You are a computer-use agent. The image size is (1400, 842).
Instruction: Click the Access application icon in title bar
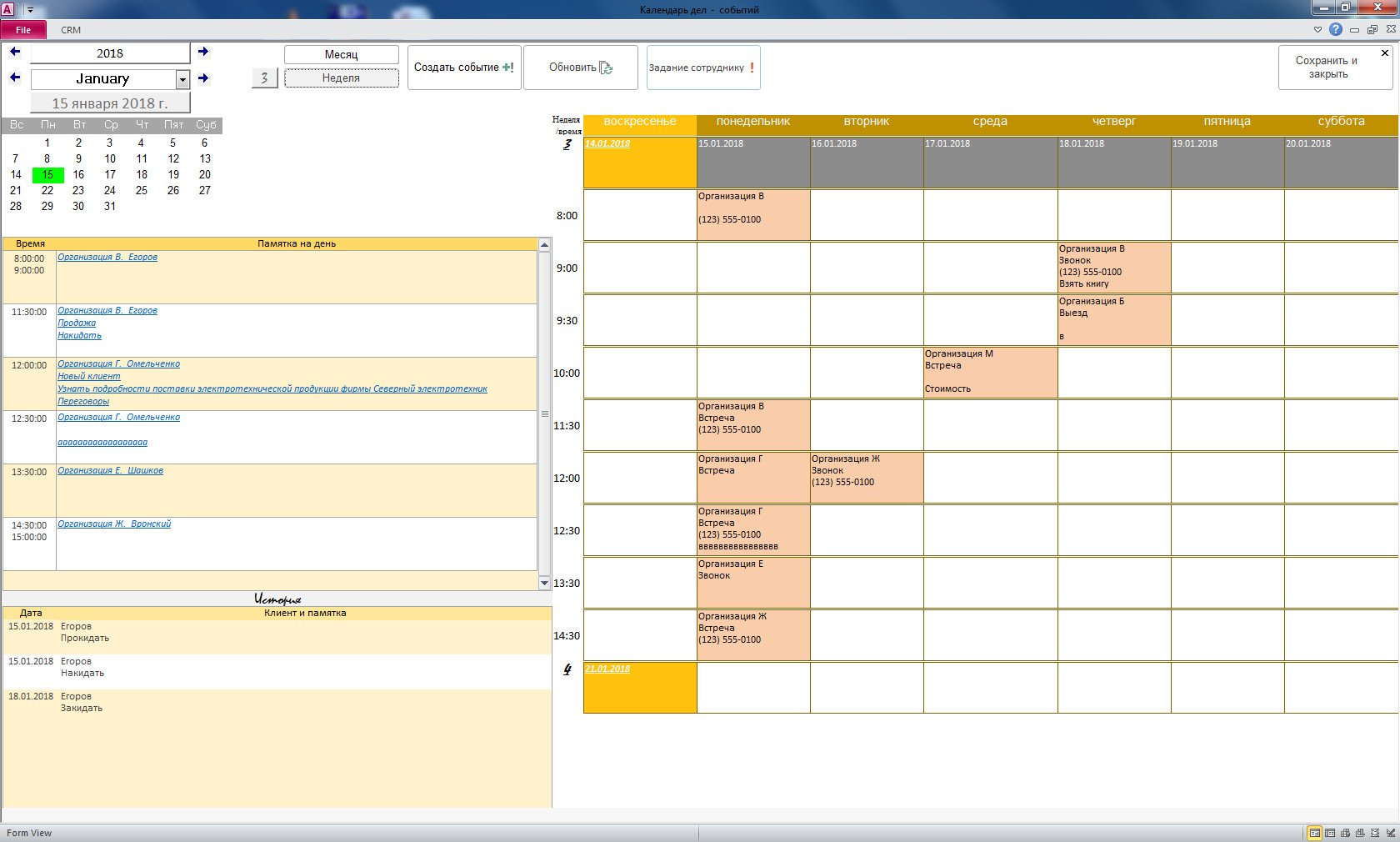[8, 9]
